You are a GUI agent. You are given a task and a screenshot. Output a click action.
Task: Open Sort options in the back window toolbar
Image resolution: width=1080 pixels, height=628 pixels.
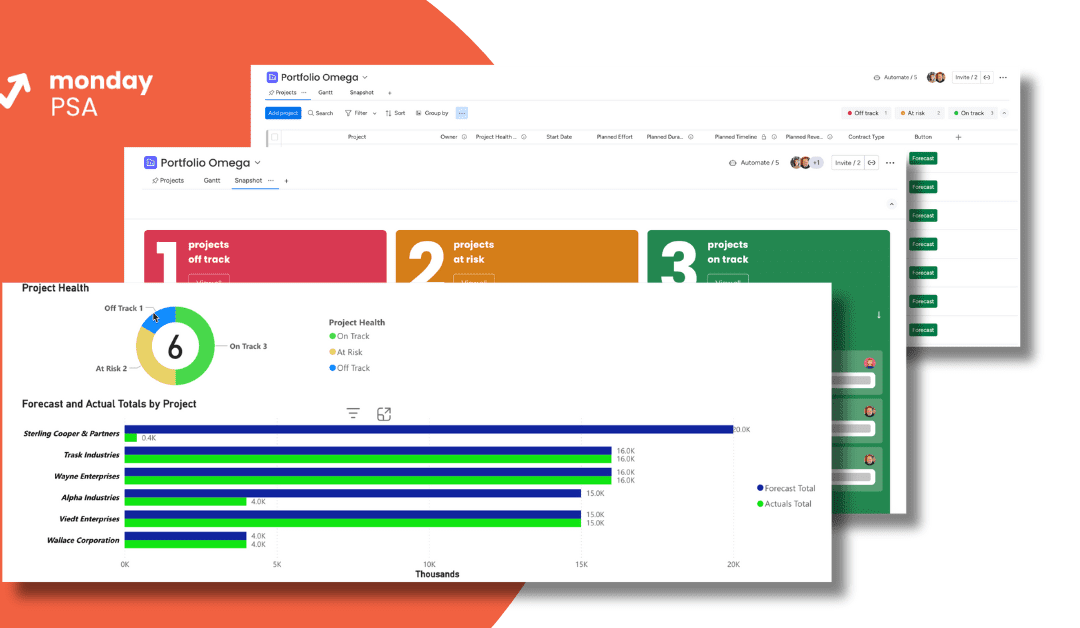pyautogui.click(x=395, y=113)
